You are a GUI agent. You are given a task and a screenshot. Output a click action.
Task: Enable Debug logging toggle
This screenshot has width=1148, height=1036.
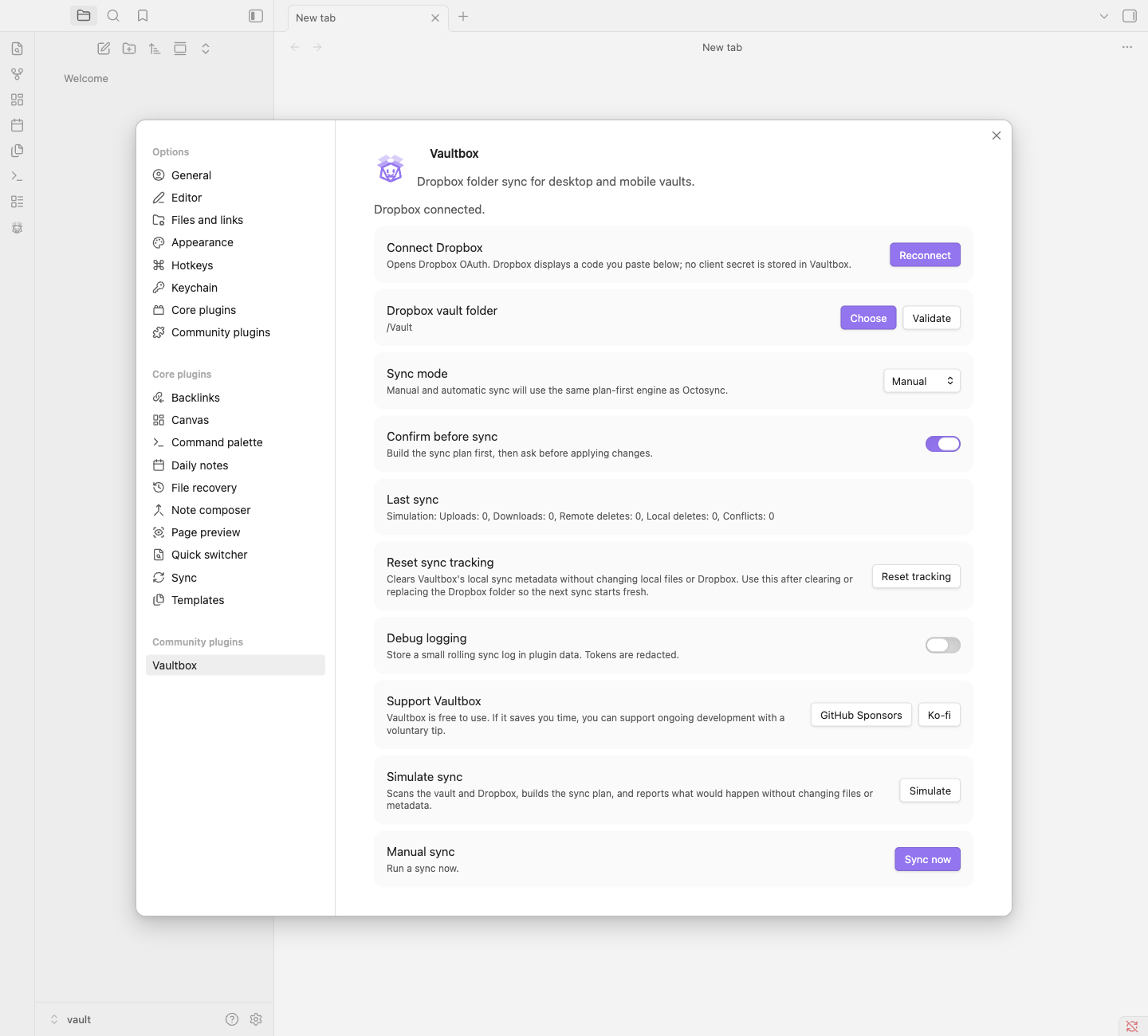click(943, 646)
